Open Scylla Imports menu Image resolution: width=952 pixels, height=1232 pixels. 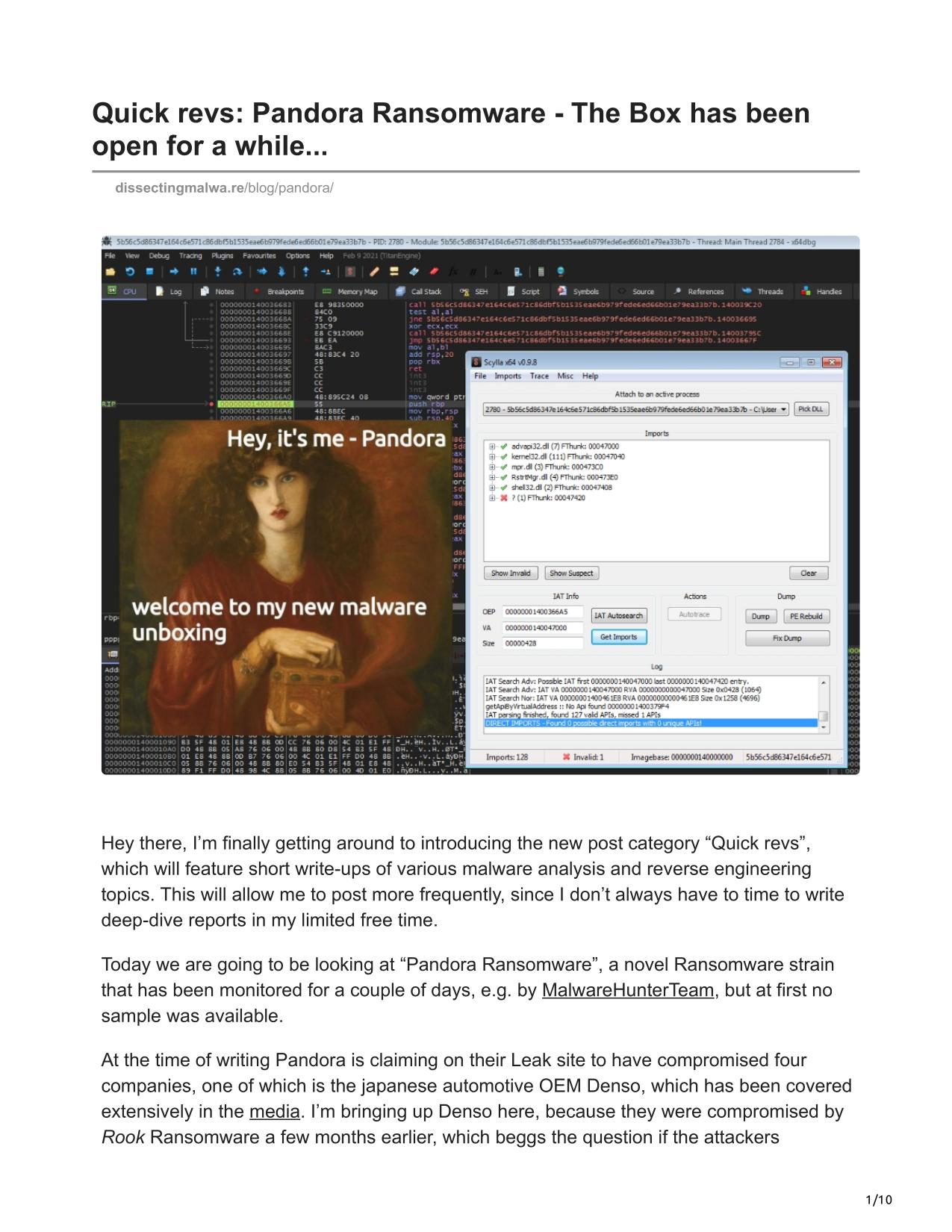(508, 376)
